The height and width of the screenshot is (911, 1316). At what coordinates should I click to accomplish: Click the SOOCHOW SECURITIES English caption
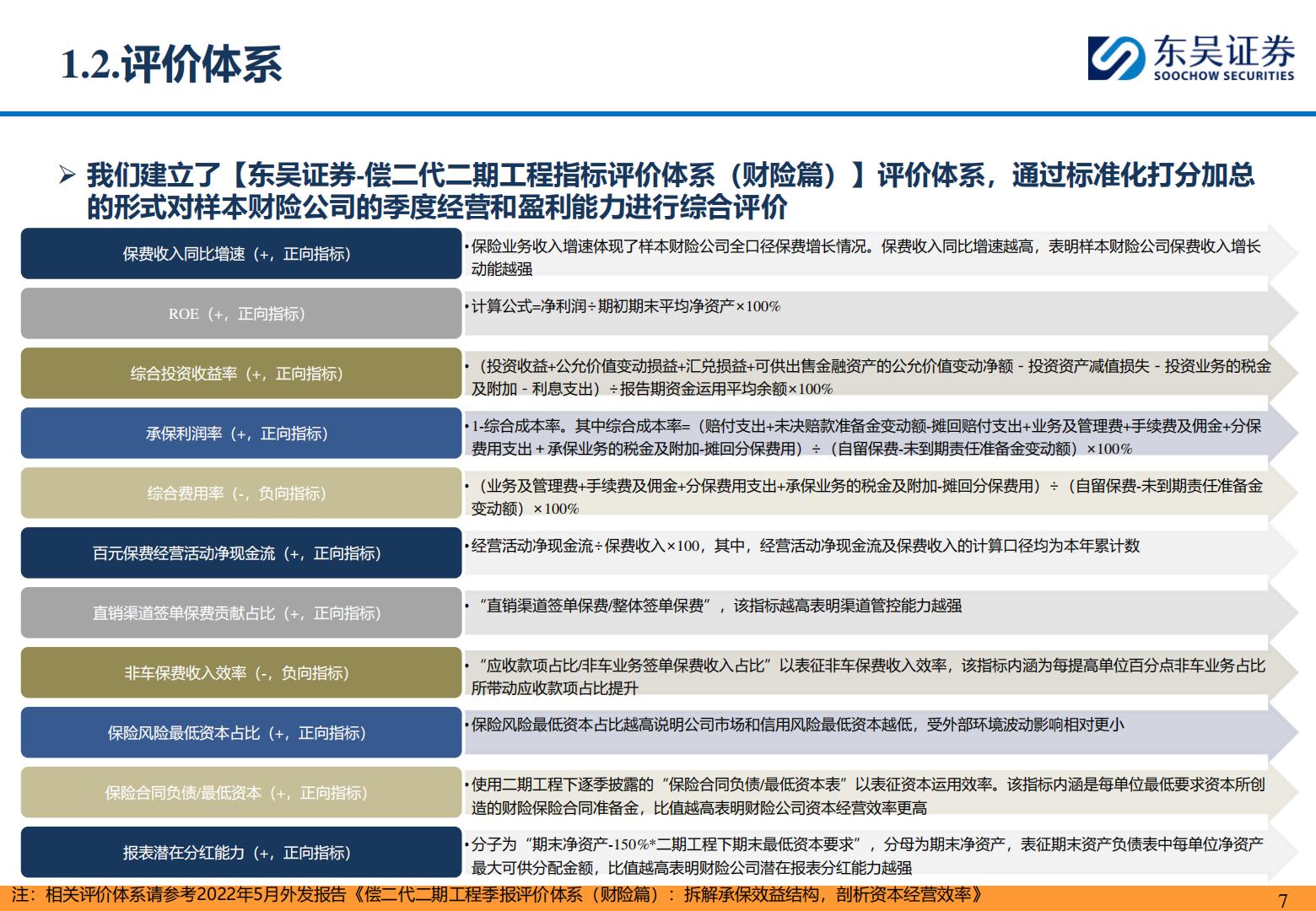click(1224, 76)
